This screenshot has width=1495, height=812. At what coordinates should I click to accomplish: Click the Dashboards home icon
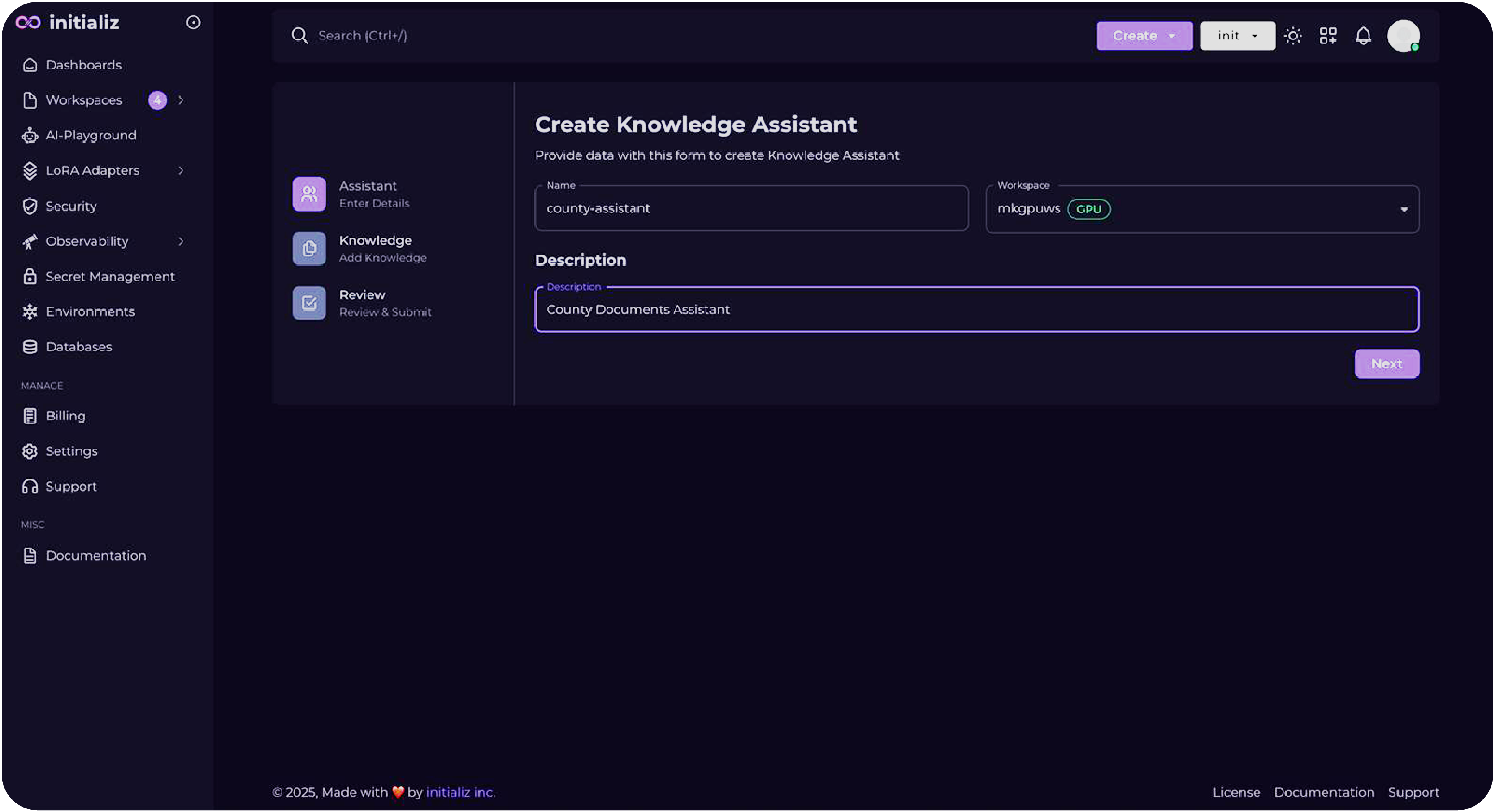(x=30, y=65)
